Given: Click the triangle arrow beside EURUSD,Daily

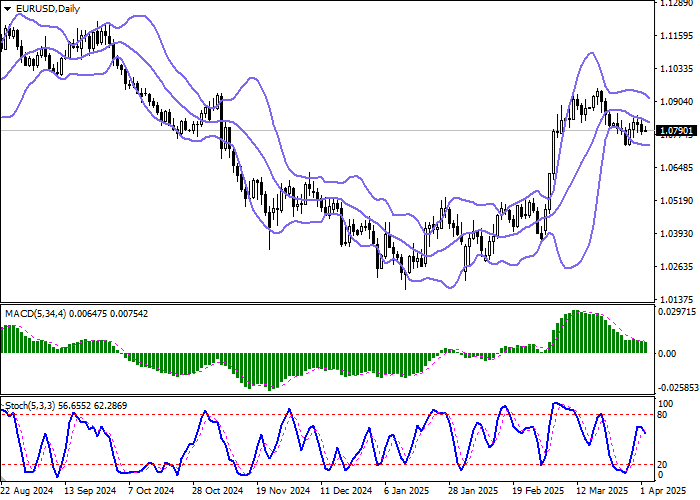Looking at the screenshot, I should coord(8,8).
